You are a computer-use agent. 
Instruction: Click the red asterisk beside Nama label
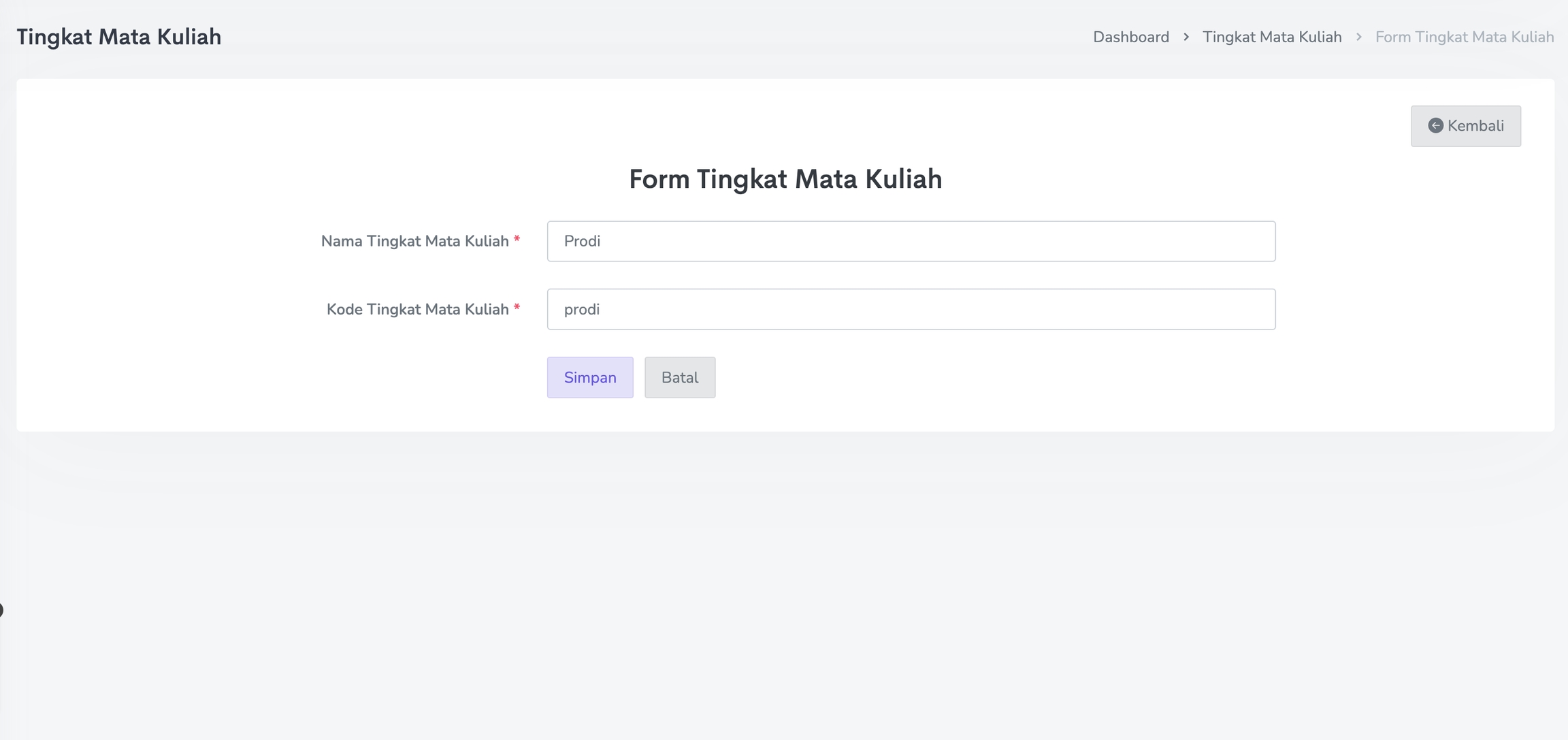coord(517,240)
